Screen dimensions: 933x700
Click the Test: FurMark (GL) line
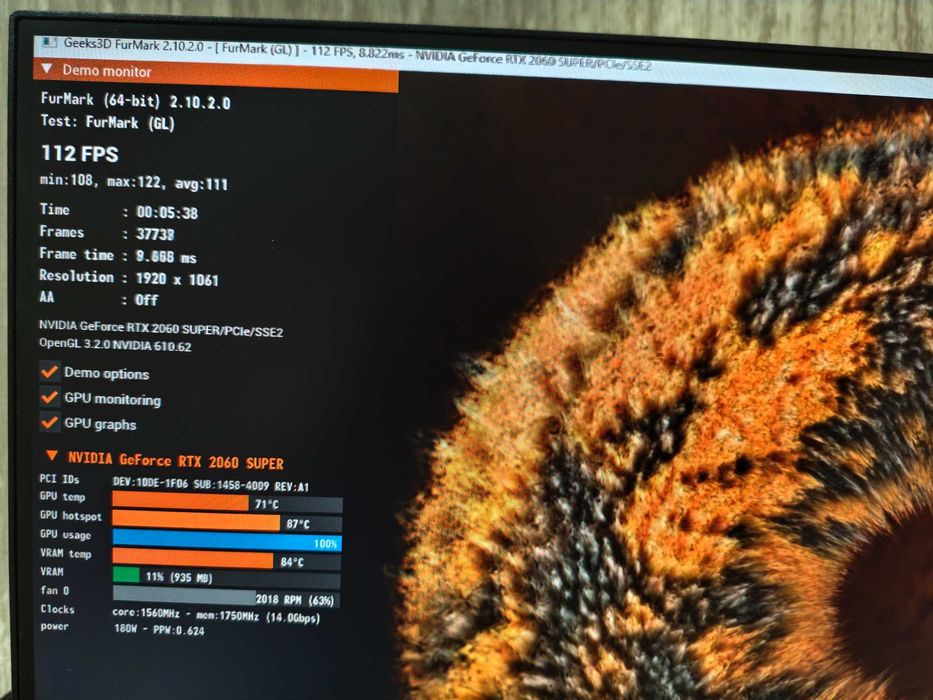108,122
